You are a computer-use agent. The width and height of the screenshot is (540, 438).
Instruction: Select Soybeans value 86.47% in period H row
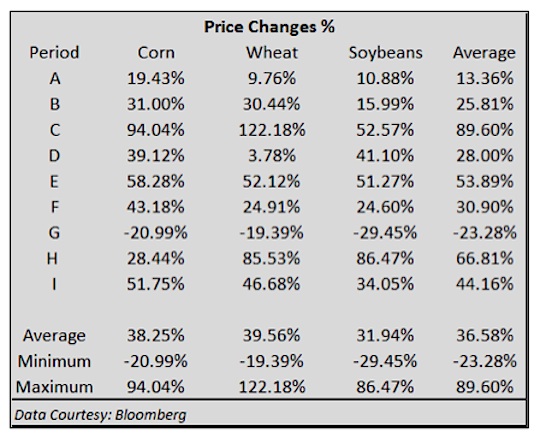(x=385, y=258)
